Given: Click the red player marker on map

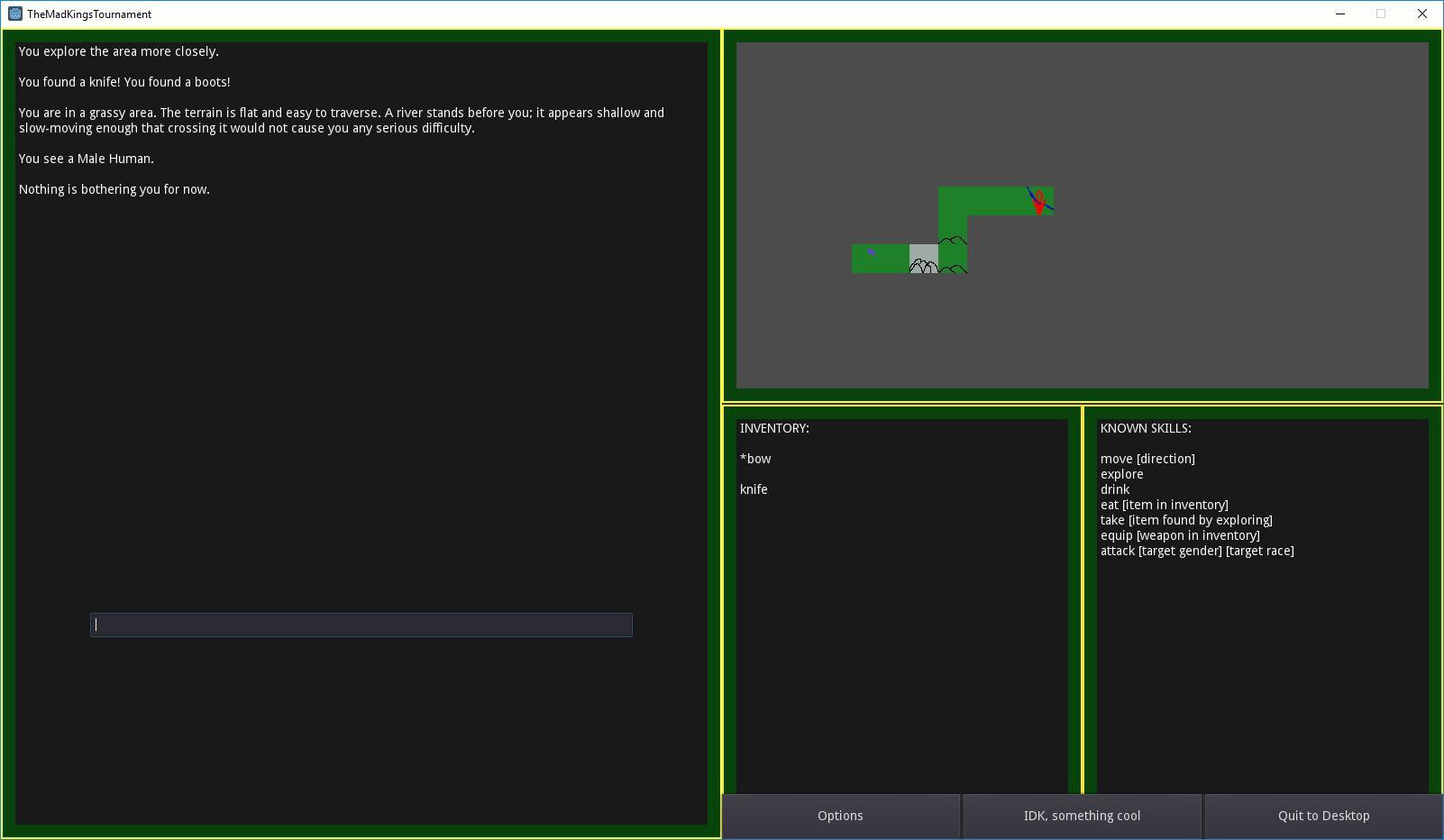Looking at the screenshot, I should click(1039, 202).
